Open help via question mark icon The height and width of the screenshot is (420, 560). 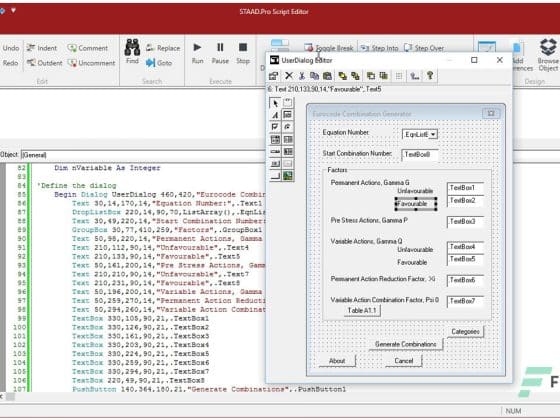(430, 76)
